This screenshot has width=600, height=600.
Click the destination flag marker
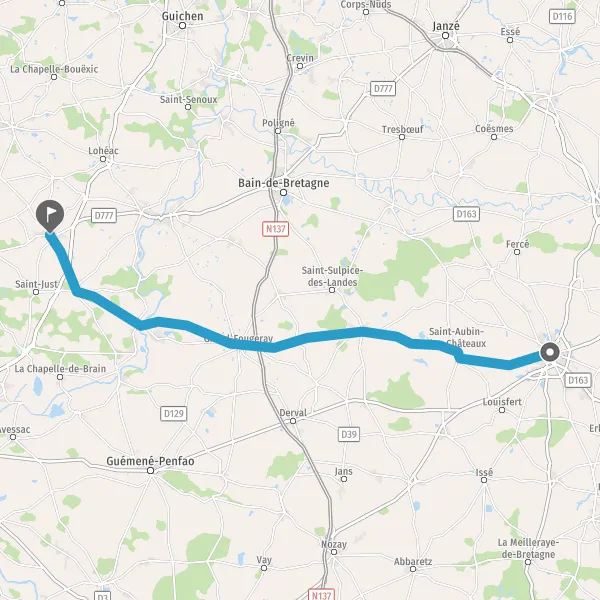[50, 215]
